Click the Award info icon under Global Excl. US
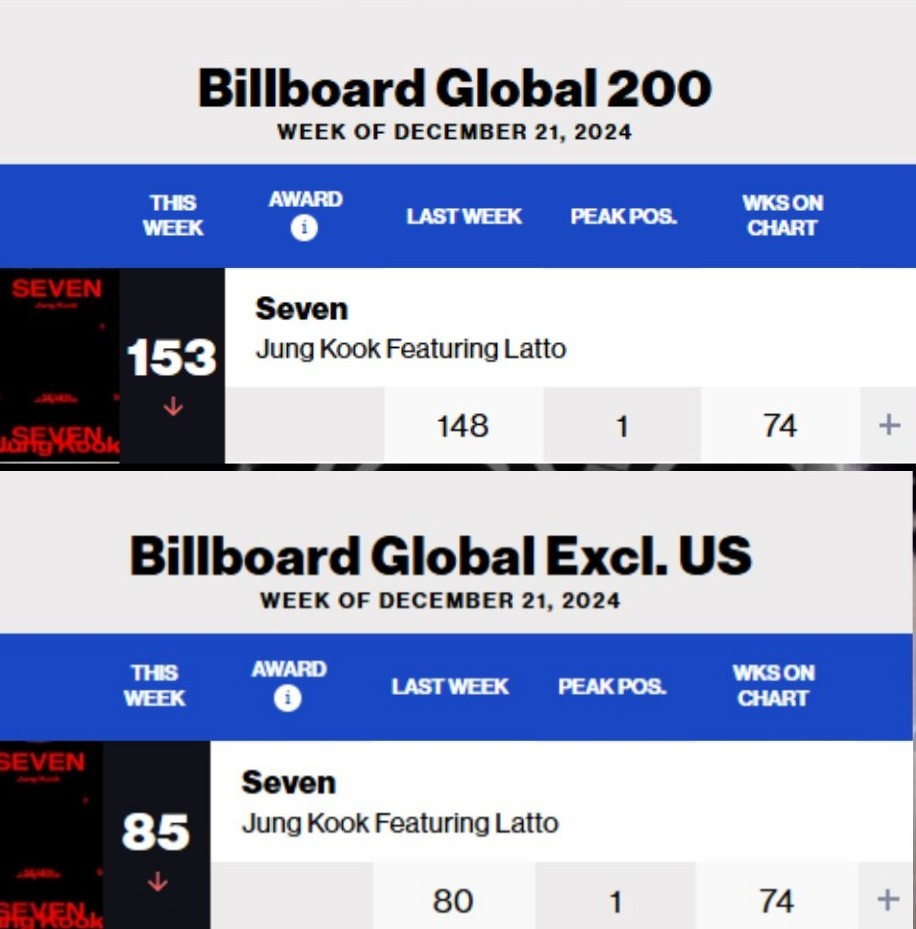This screenshot has height=929, width=916. click(288, 699)
